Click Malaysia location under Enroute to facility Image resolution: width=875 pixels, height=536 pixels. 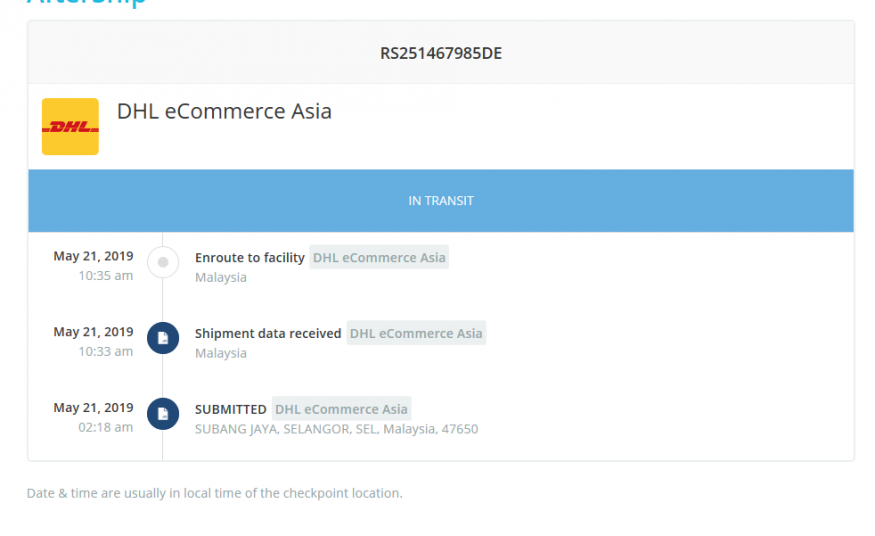pyautogui.click(x=221, y=277)
